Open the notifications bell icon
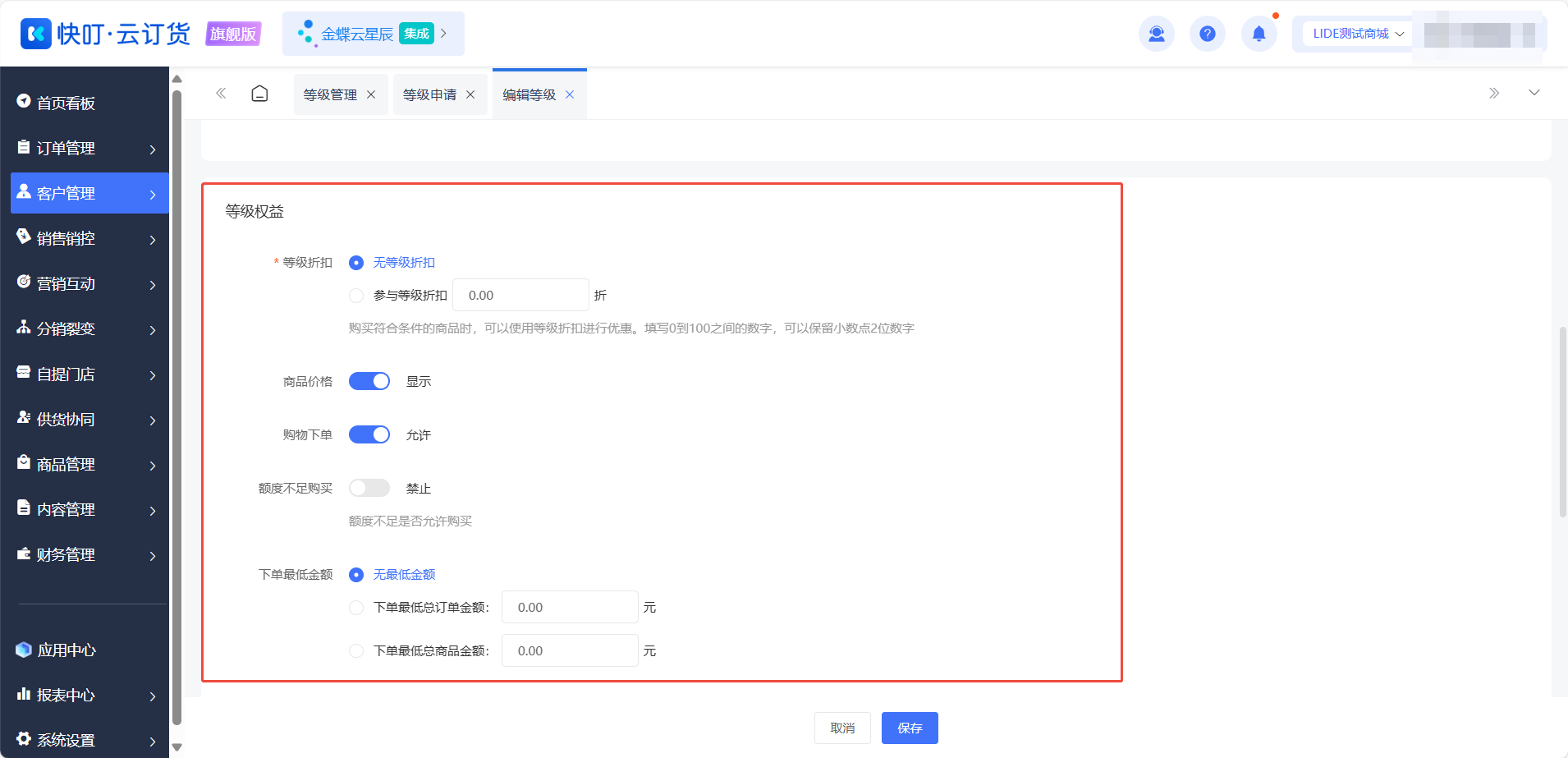The height and width of the screenshot is (758, 1568). (x=1259, y=34)
